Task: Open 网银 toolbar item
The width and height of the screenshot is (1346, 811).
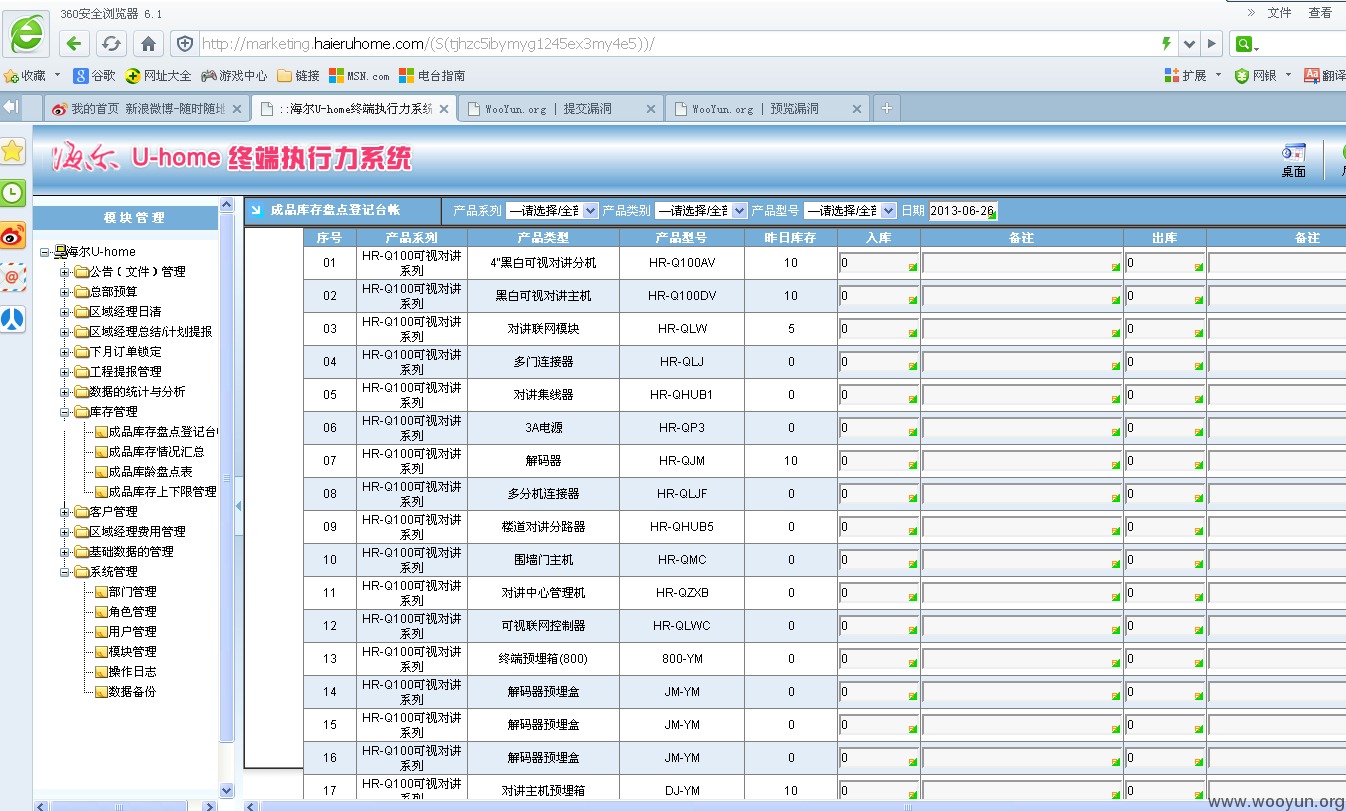Action: (1262, 75)
